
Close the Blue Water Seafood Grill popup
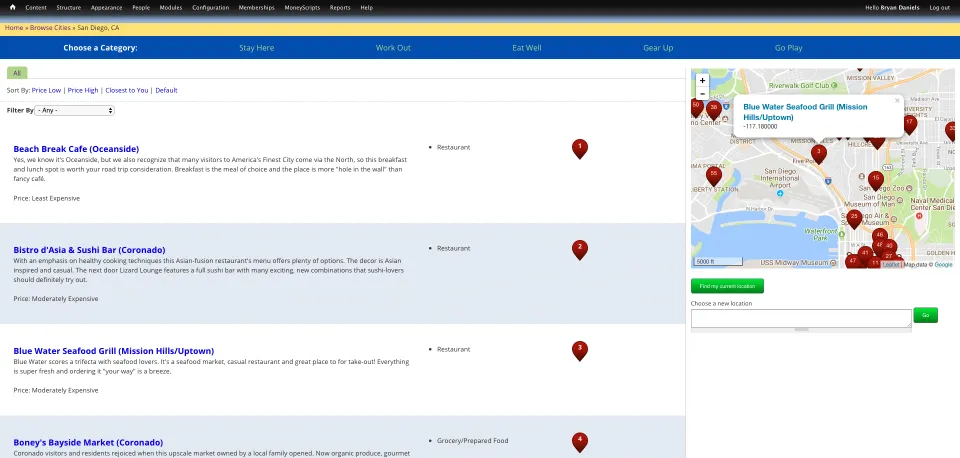(897, 101)
